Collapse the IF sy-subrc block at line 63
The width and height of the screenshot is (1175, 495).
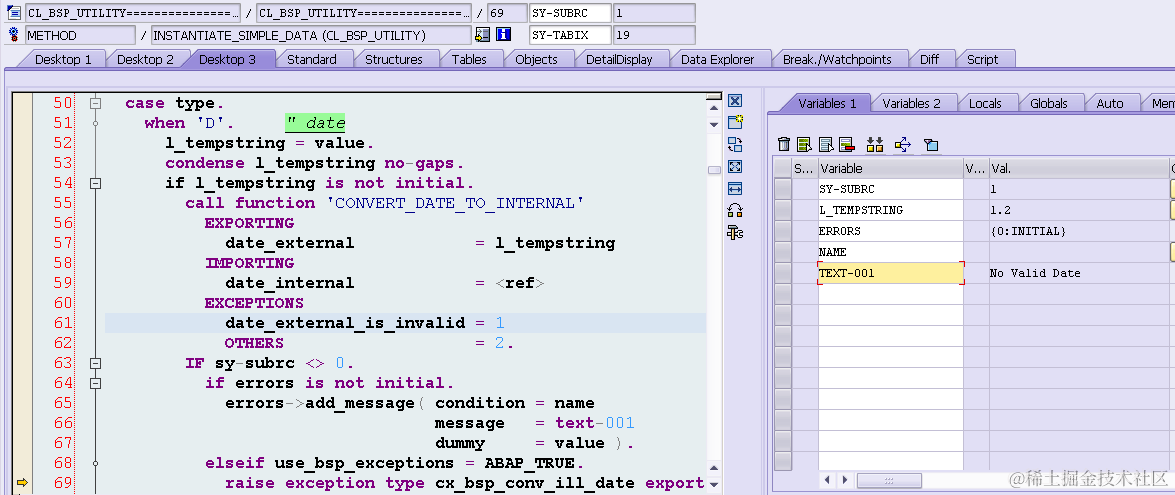[x=95, y=363]
